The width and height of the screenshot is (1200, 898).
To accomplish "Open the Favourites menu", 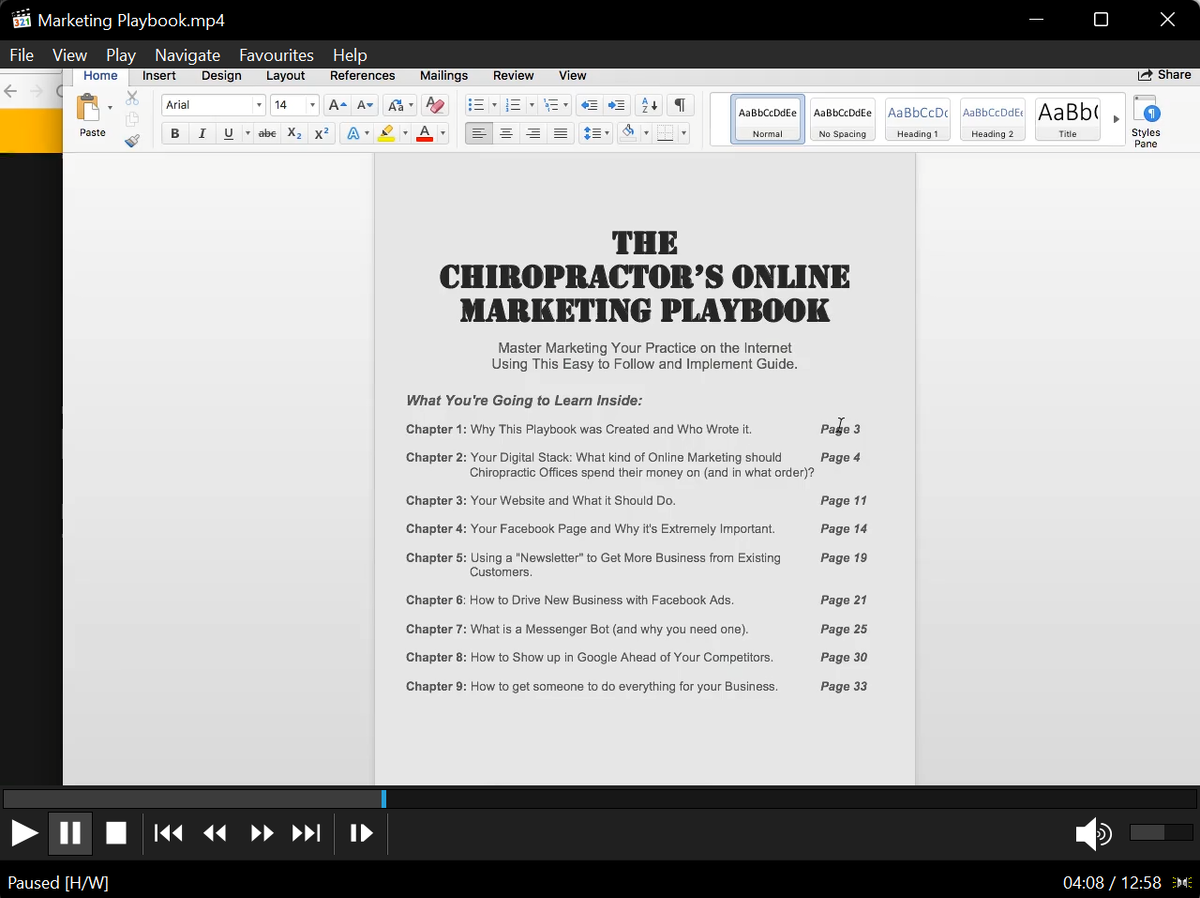I will [x=276, y=55].
